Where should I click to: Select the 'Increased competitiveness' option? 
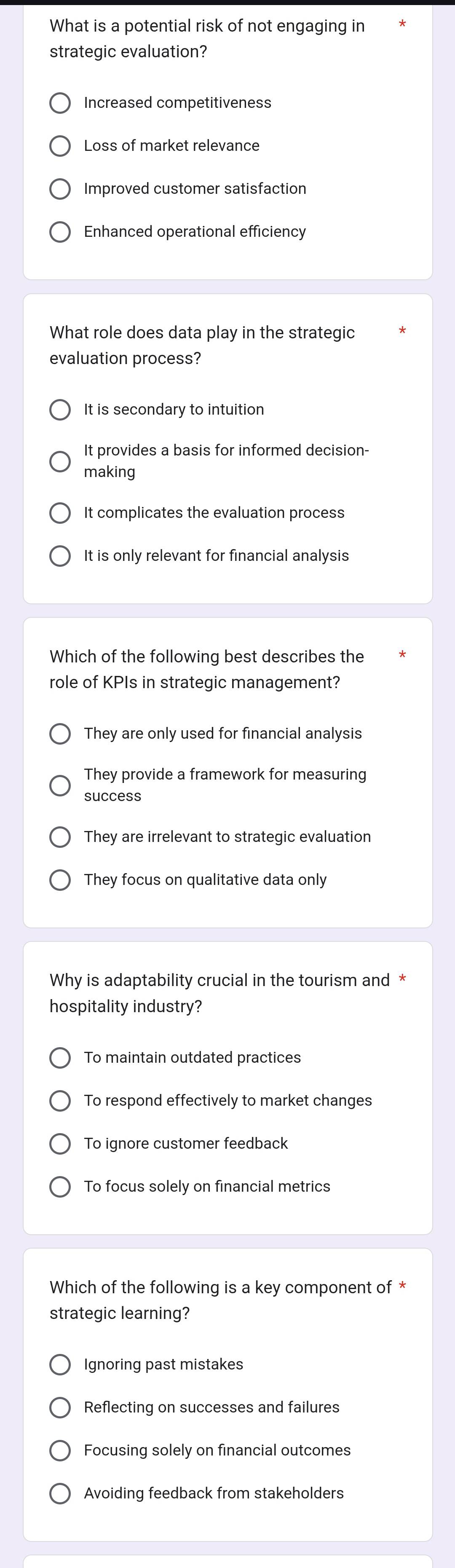(59, 103)
